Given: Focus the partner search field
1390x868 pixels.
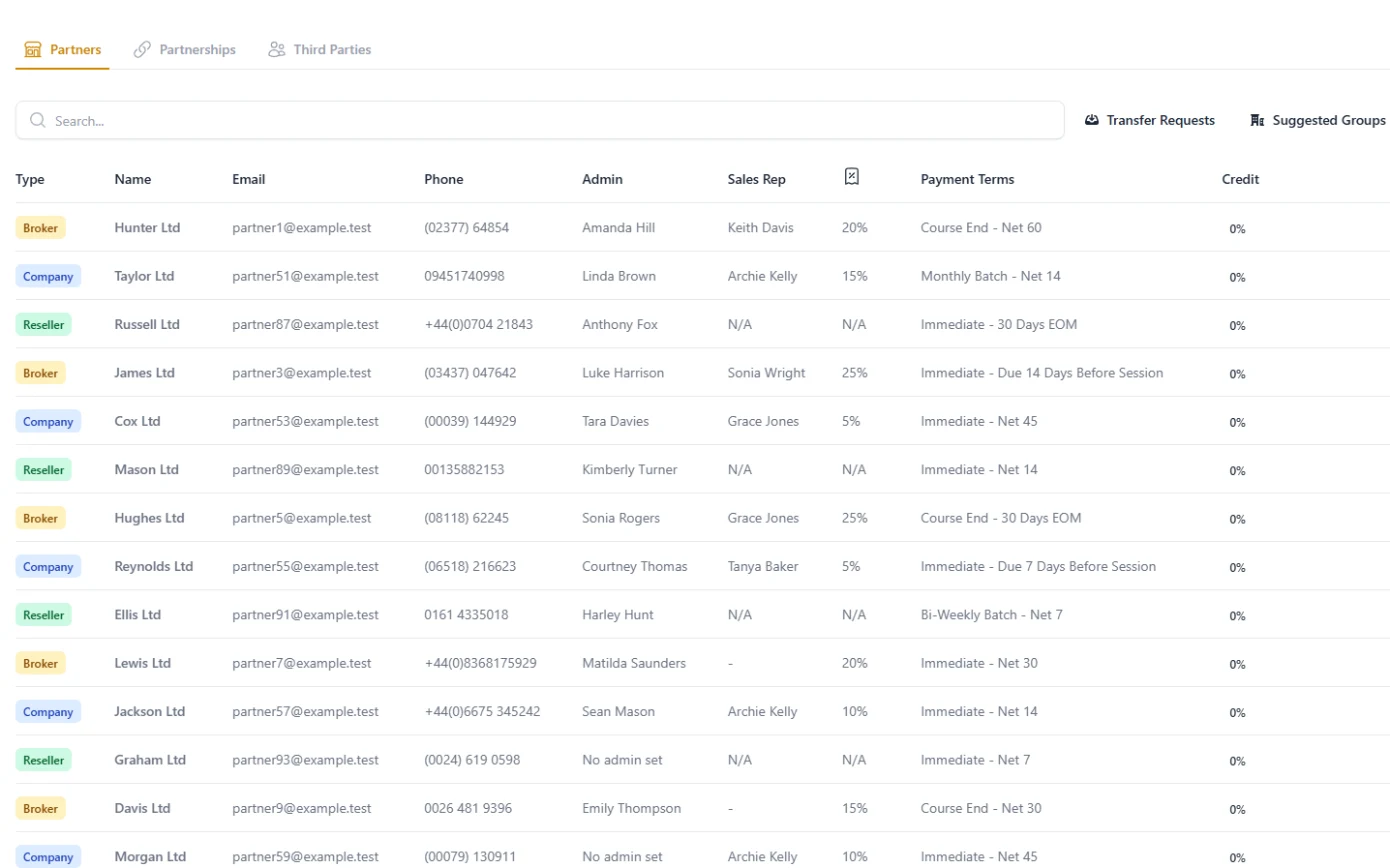Looking at the screenshot, I should coord(540,120).
